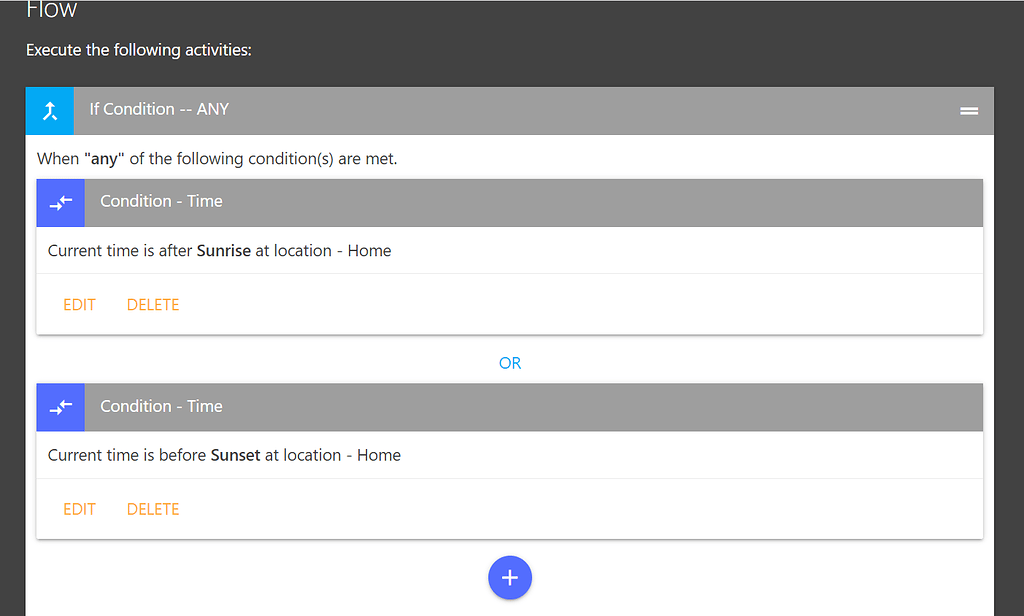Viewport: 1024px width, 616px height.
Task: Open the Flow title heading
Action: click(51, 10)
